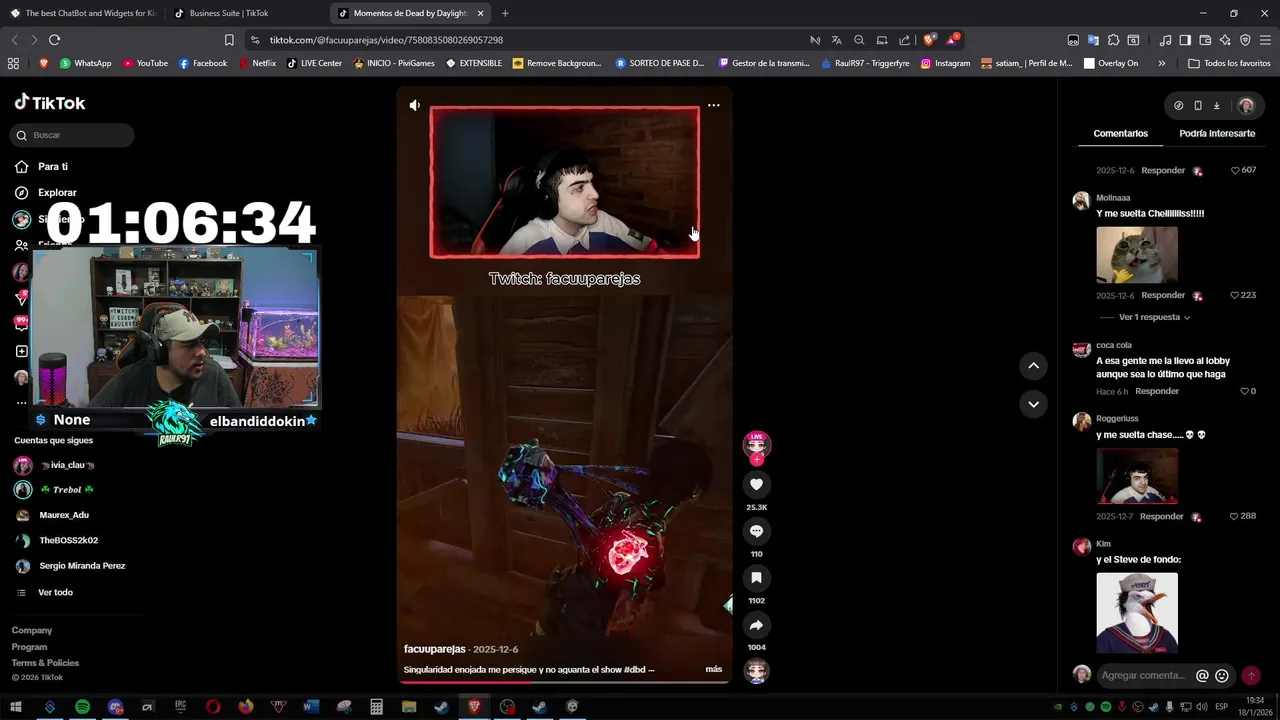Open video comments via speech bubble icon
Image resolution: width=1280 pixels, height=720 pixels.
coord(756,531)
